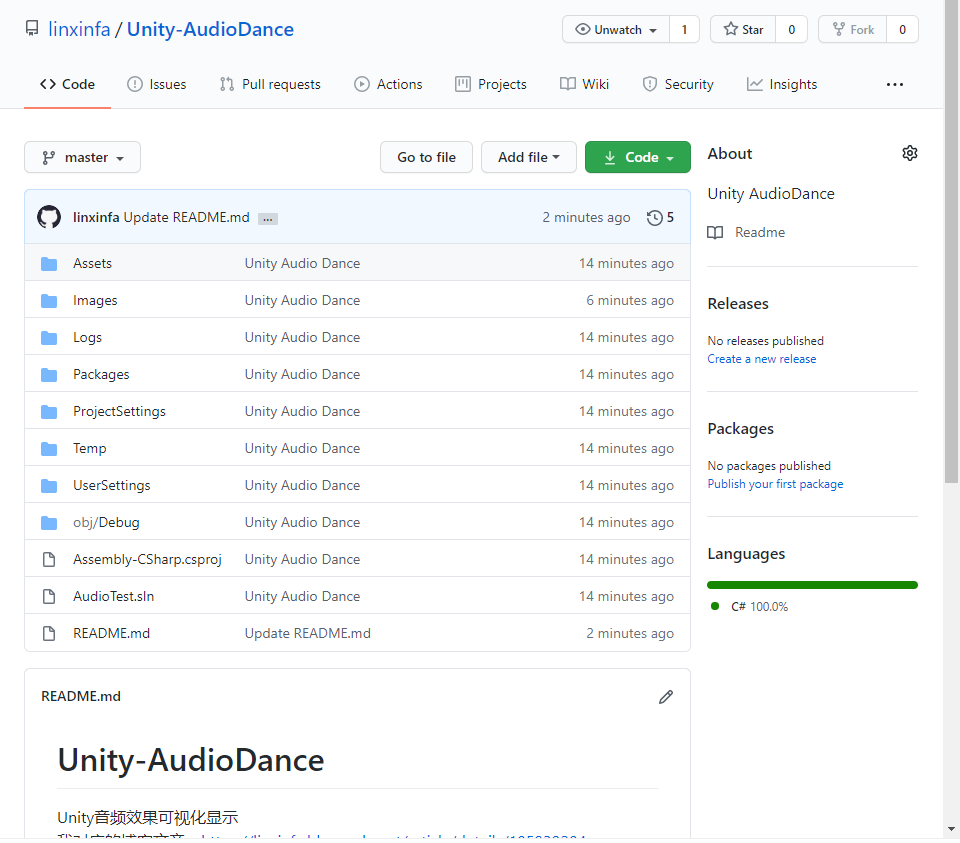
Task: Switch to the Issues tab
Action: (156, 84)
